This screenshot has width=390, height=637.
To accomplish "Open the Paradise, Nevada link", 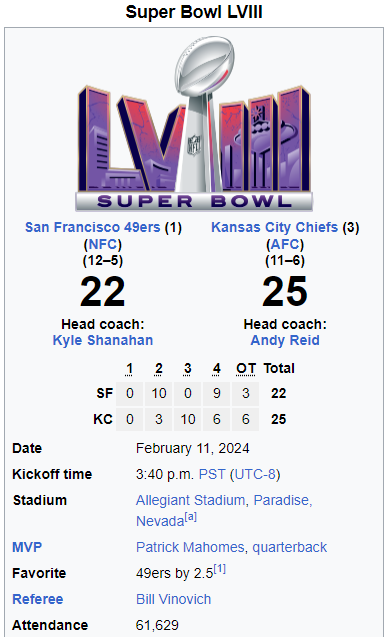I will [224, 510].
